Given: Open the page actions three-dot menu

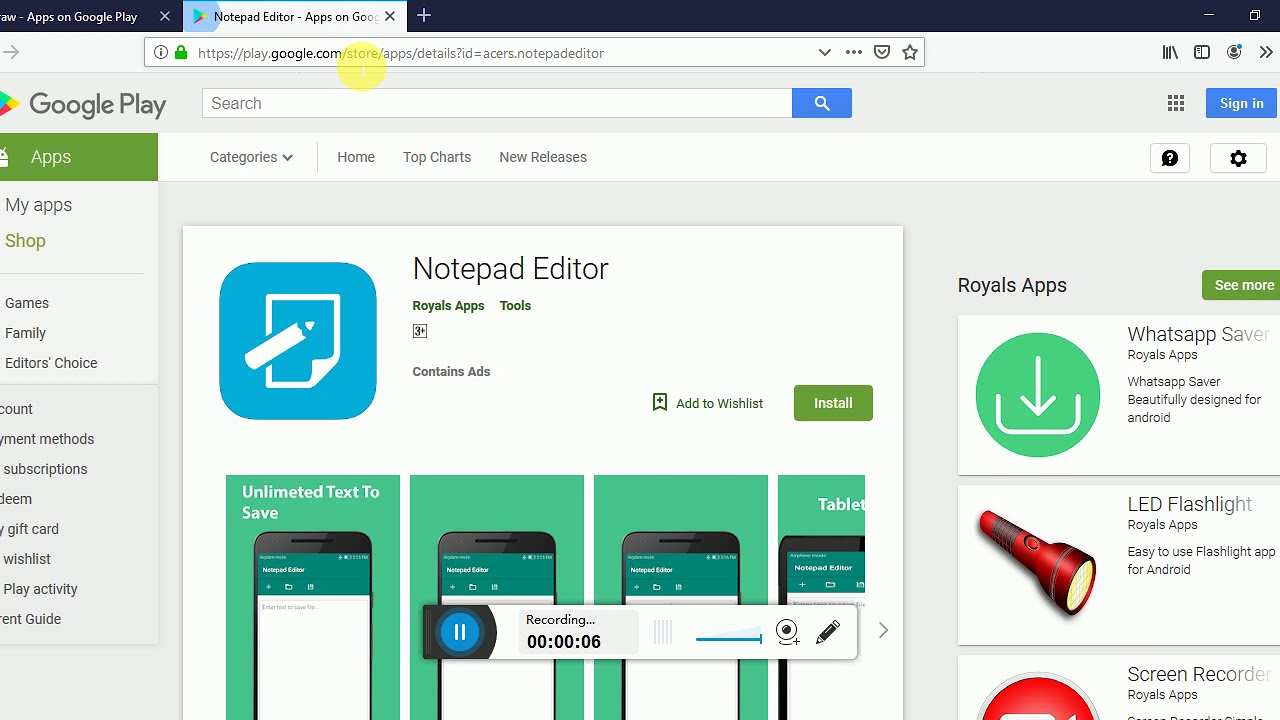Looking at the screenshot, I should [x=853, y=53].
